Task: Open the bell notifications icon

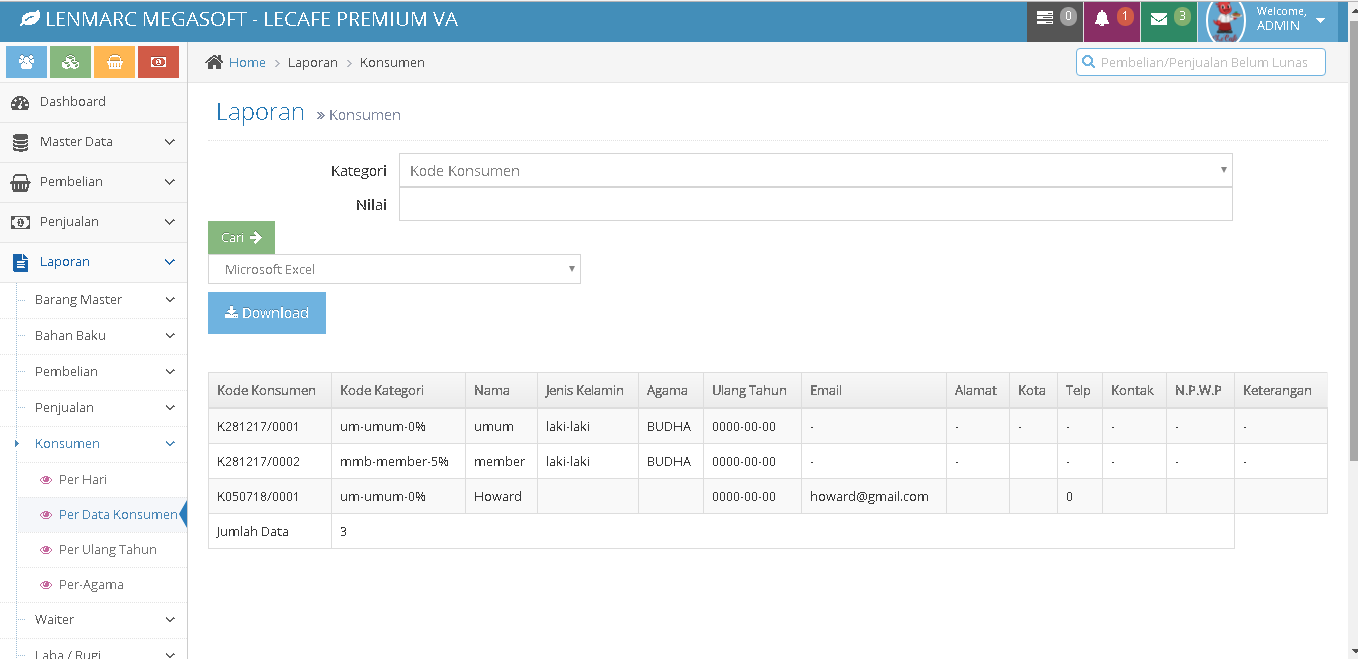Action: click(1111, 19)
